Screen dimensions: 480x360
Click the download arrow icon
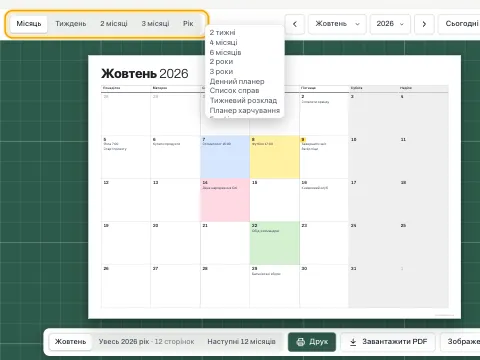(353, 342)
